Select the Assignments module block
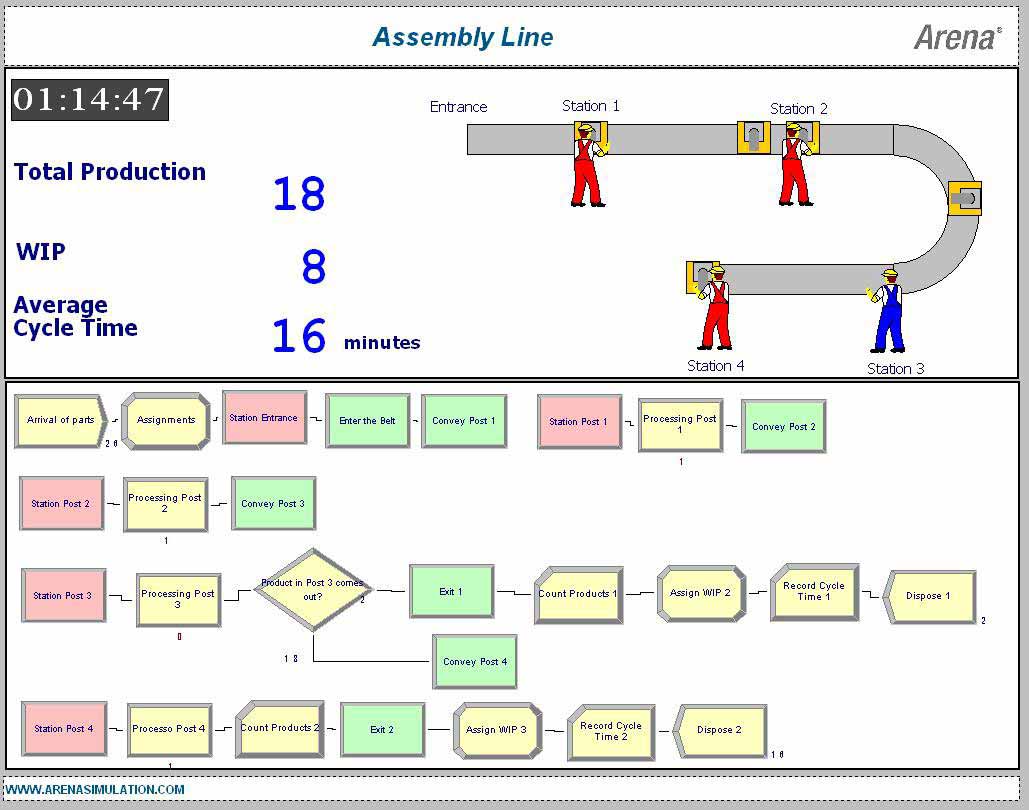 (166, 420)
